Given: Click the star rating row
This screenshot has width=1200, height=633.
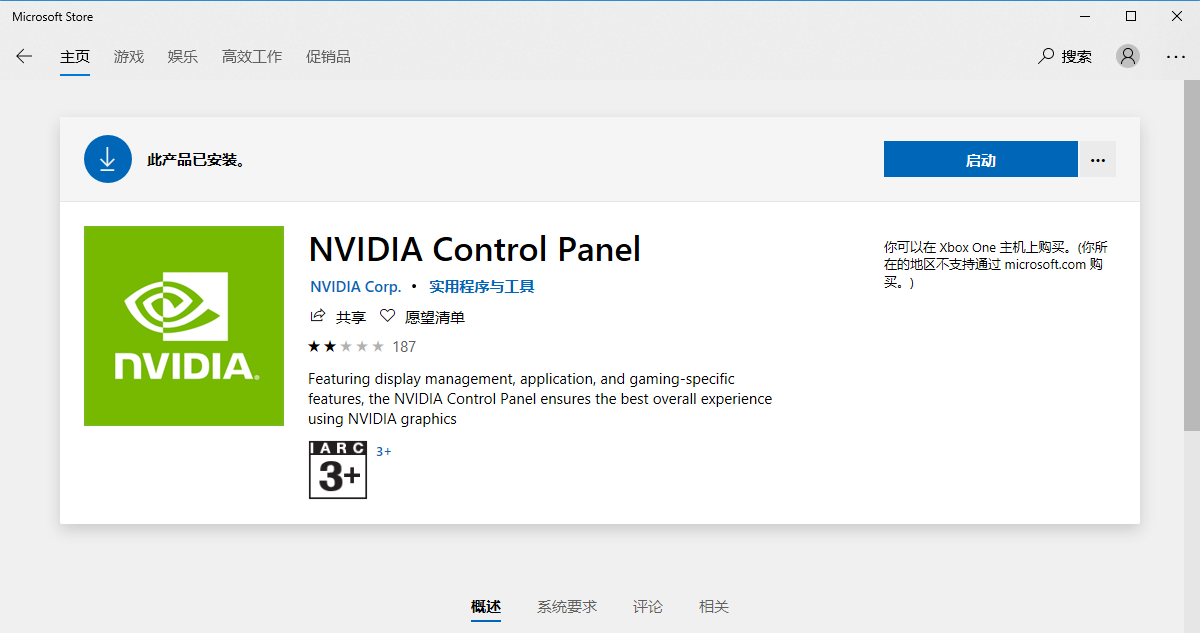Looking at the screenshot, I should pyautogui.click(x=346, y=347).
